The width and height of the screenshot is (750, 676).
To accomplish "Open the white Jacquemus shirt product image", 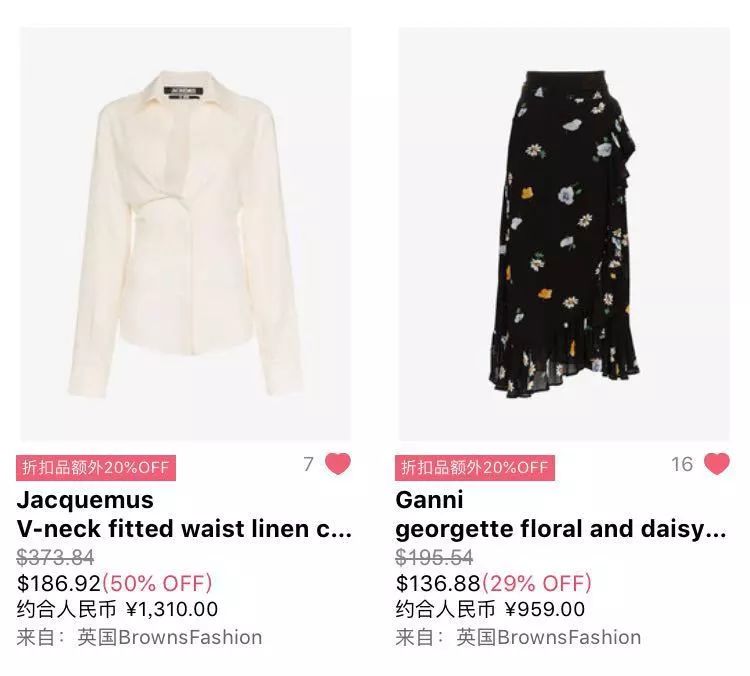I will point(185,234).
